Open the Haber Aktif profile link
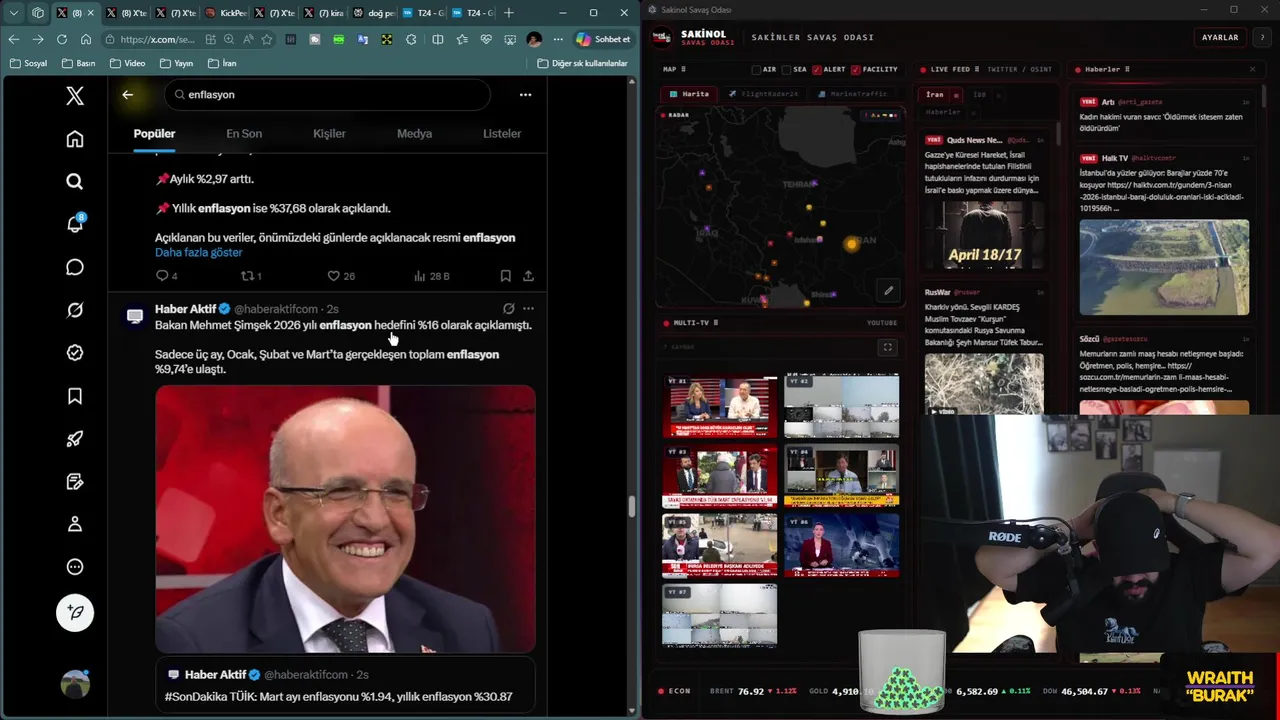This screenshot has width=1280, height=720. point(186,309)
